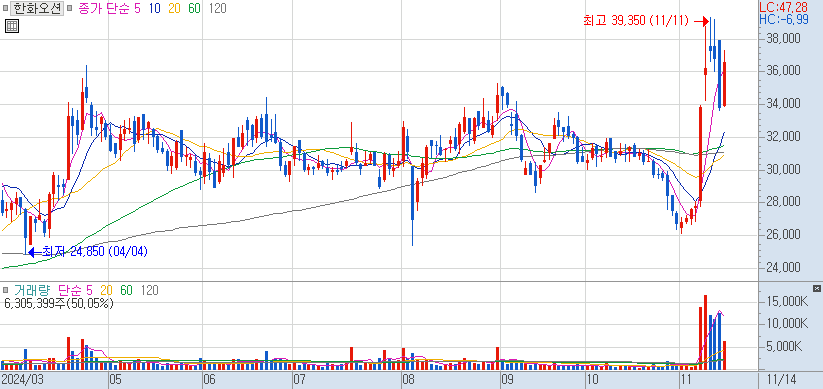Click the 28,000 price axis label
Image resolution: width=823 pixels, height=389 pixels.
(785, 202)
